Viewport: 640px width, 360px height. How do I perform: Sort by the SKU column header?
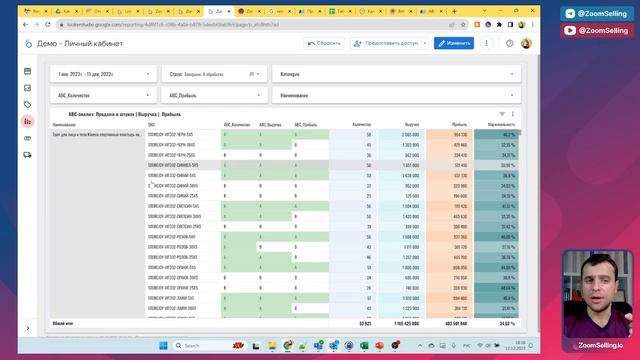click(151, 124)
